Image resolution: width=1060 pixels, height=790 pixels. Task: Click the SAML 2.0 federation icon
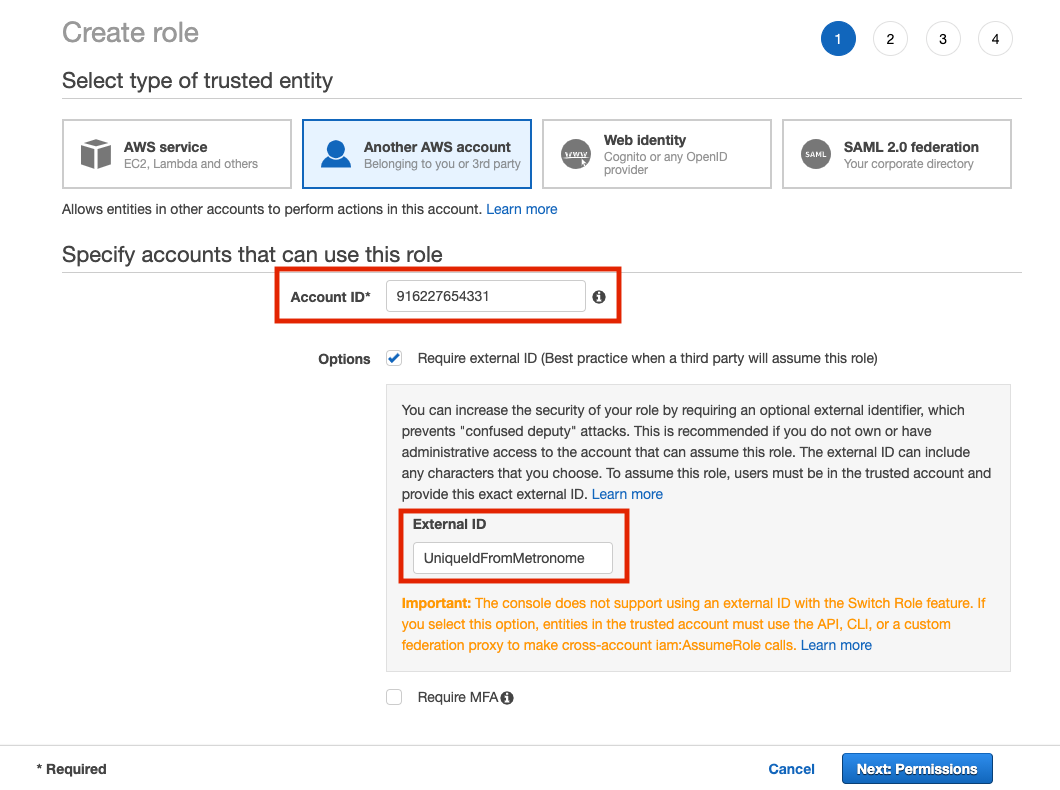coord(816,155)
